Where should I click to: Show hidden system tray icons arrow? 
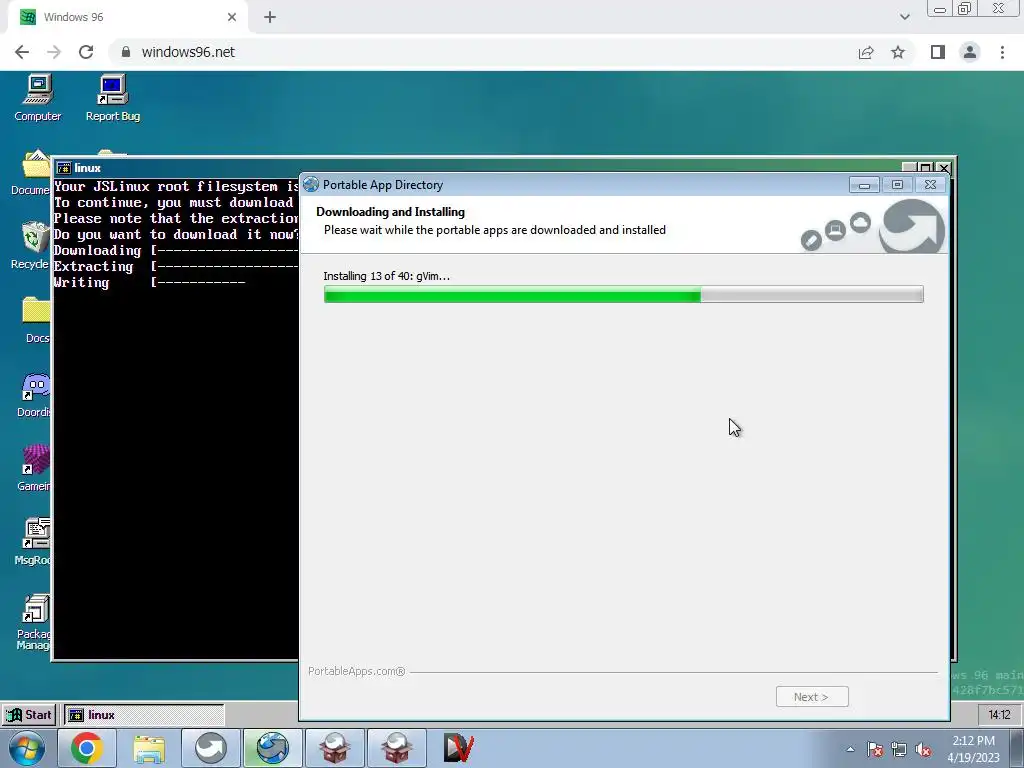pyautogui.click(x=850, y=749)
